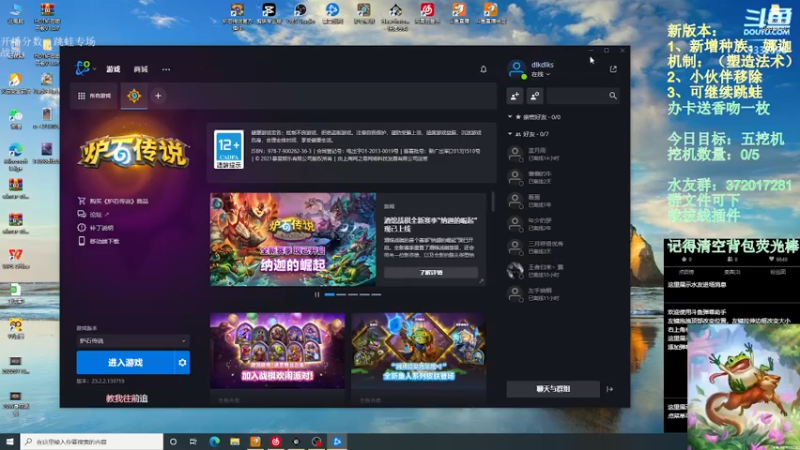The image size is (800, 450).
Task: Click the forum chat bubble icon
Action: point(82,214)
